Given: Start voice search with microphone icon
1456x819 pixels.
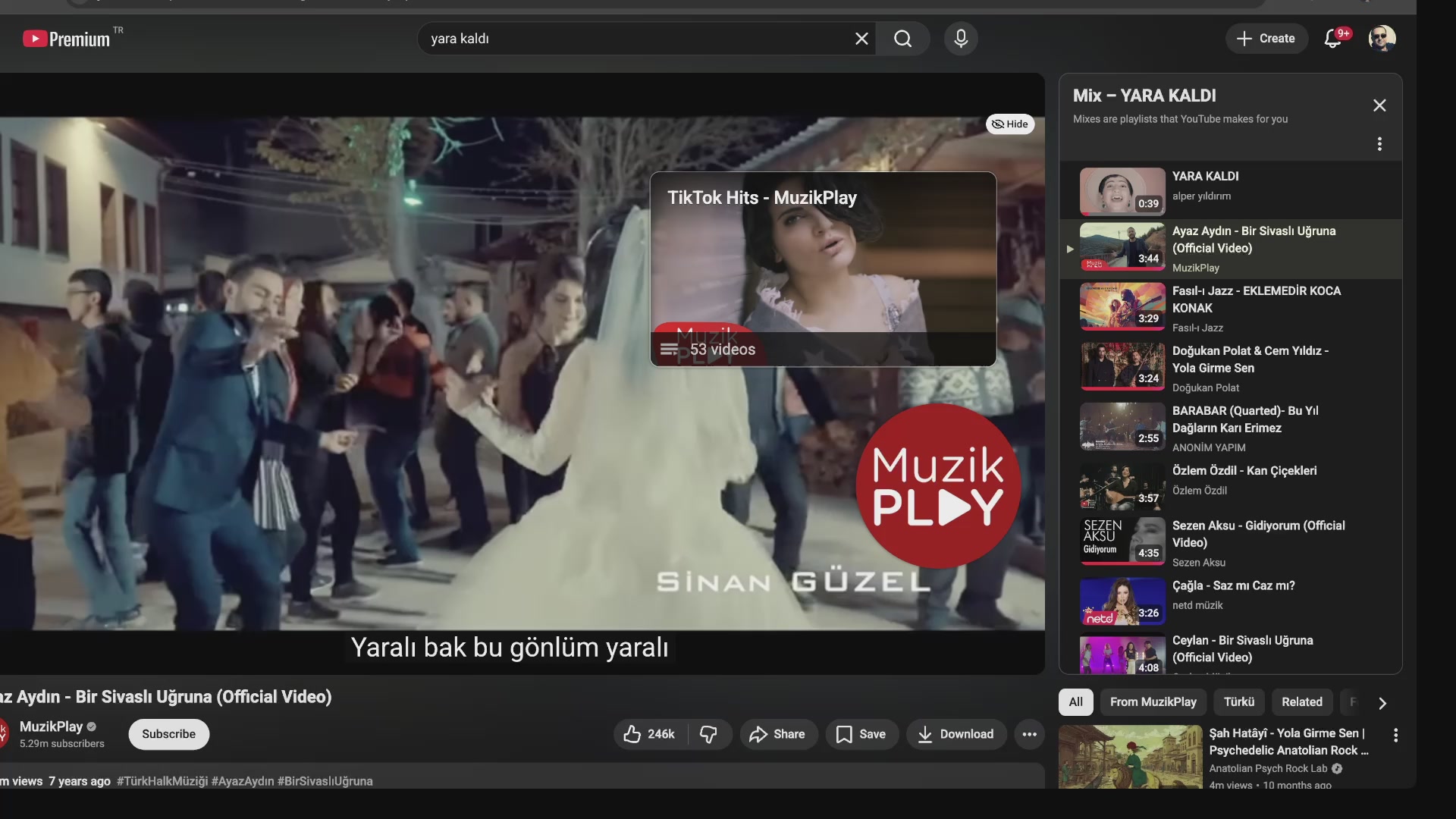Looking at the screenshot, I should coord(961,39).
